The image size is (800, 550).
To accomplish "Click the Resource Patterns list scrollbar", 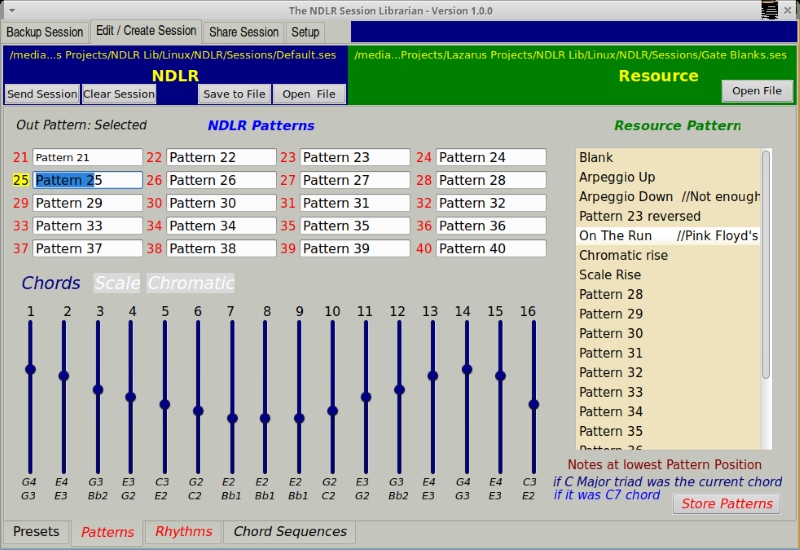I will pyautogui.click(x=766, y=264).
